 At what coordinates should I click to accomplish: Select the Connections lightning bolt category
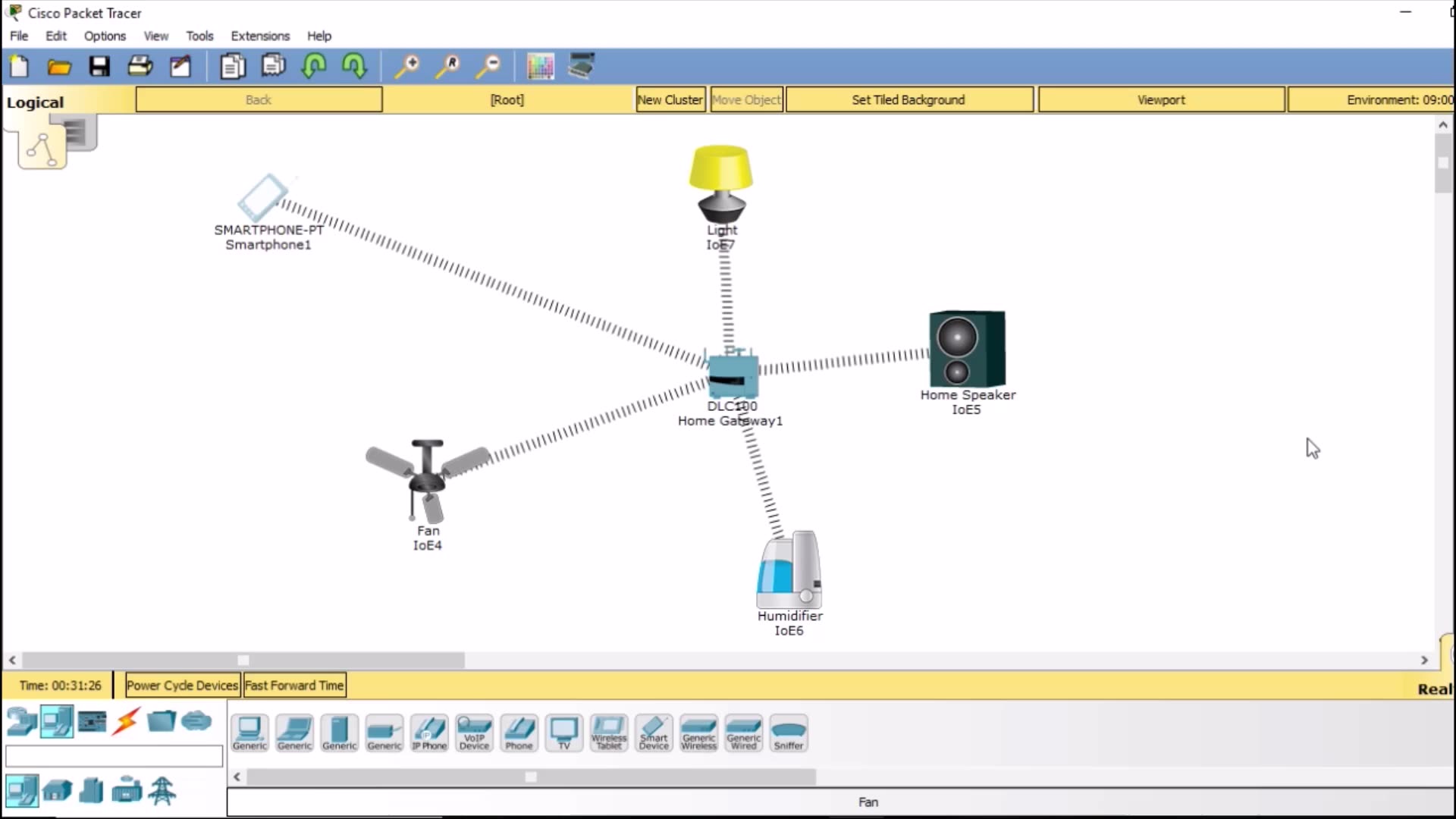126,721
